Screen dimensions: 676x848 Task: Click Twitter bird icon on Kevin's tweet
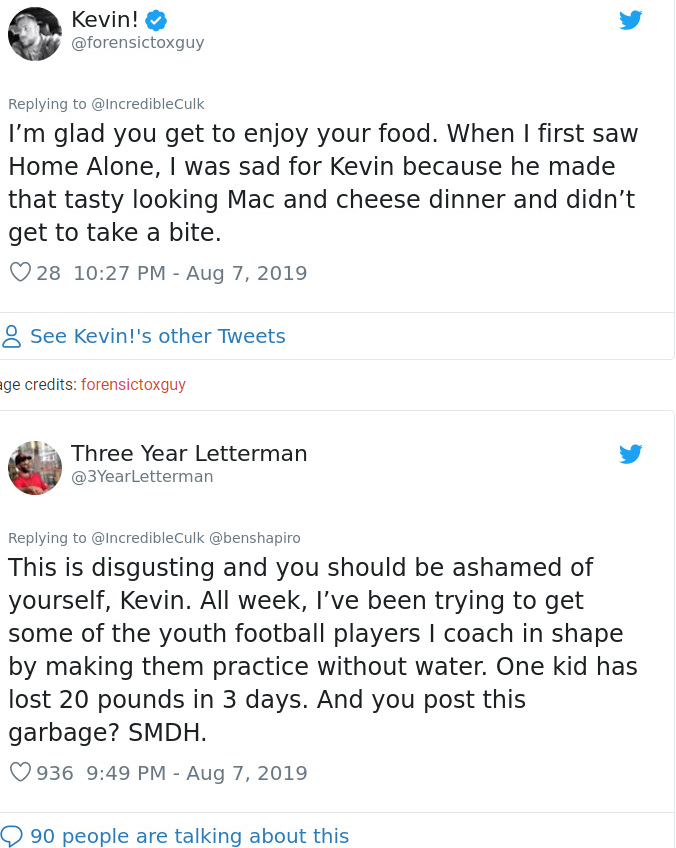click(x=630, y=20)
